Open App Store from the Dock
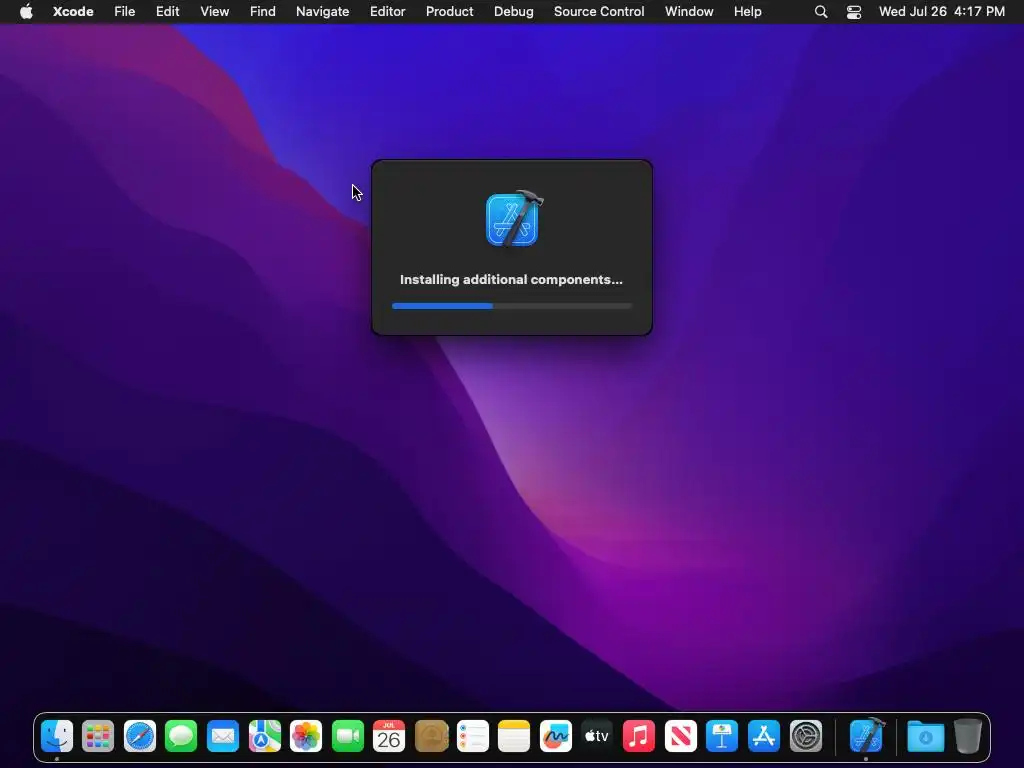The width and height of the screenshot is (1024, 768). [763, 736]
